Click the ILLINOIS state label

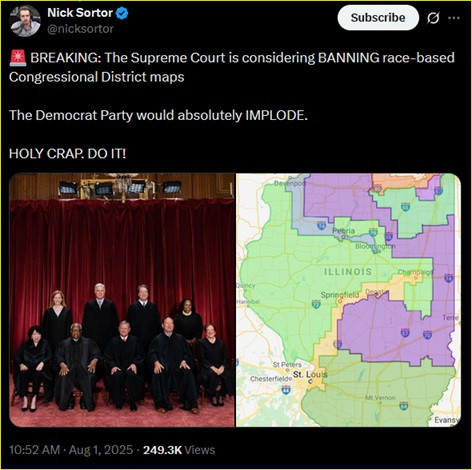[348, 272]
